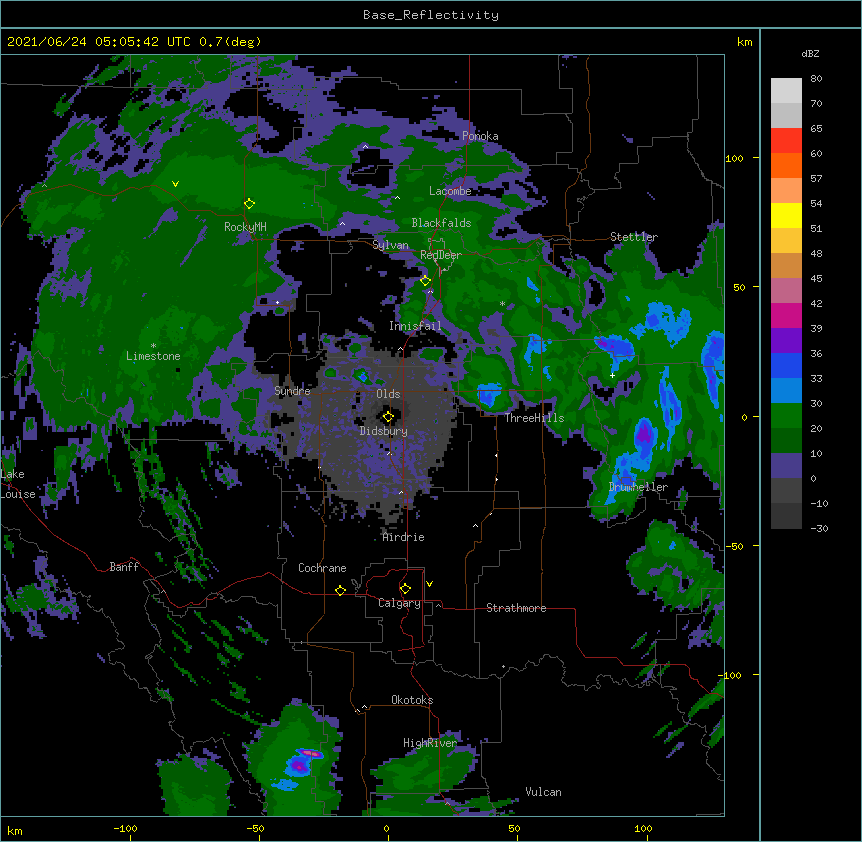Click the Blackfalds label
This screenshot has width=862, height=842.
click(x=441, y=223)
